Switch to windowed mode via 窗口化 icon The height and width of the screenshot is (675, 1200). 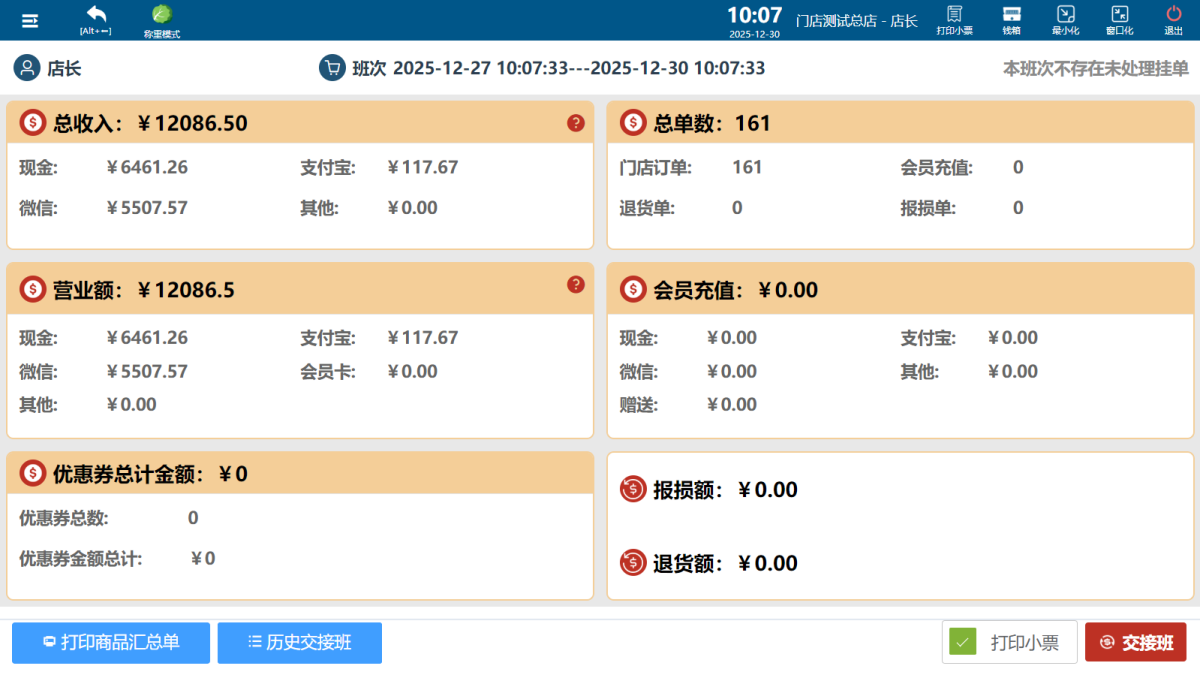click(1120, 19)
